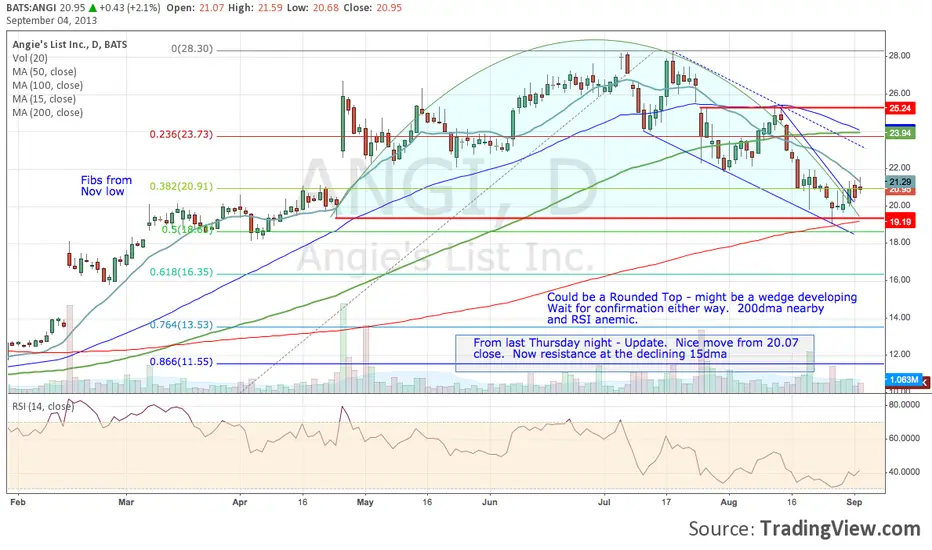Click the Low: 20.68 value in header

(x=313, y=8)
